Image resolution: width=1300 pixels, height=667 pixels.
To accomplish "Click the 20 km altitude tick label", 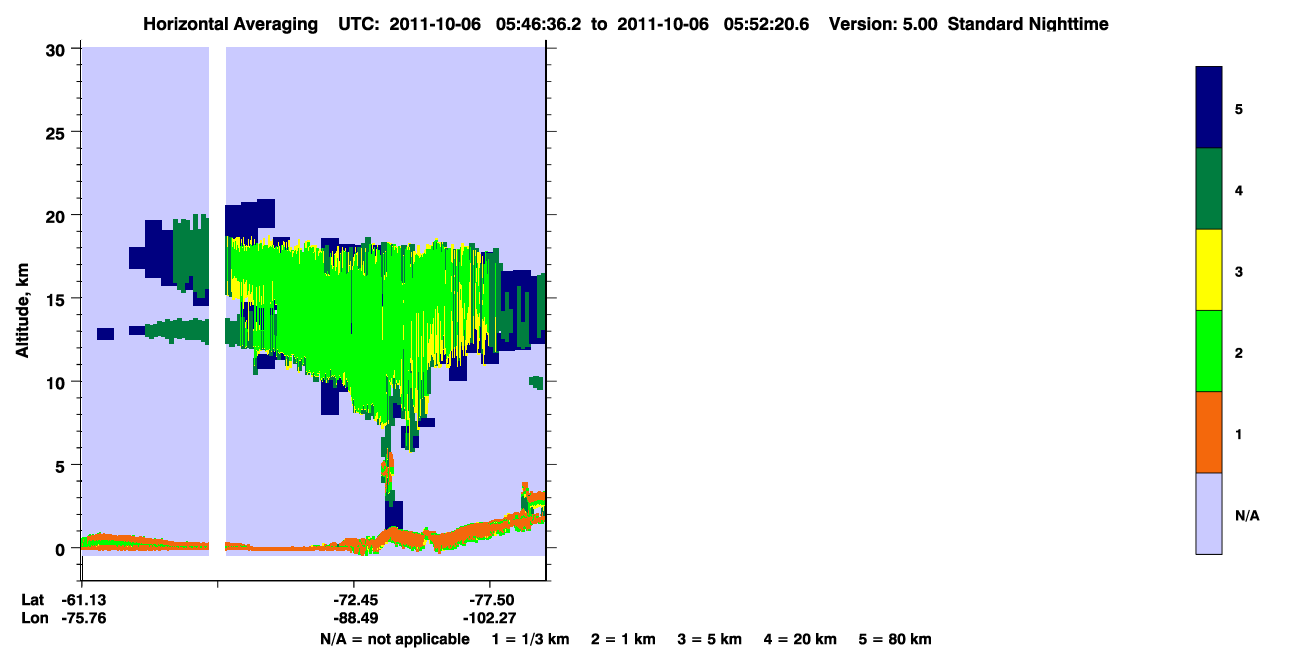I will click(x=56, y=215).
